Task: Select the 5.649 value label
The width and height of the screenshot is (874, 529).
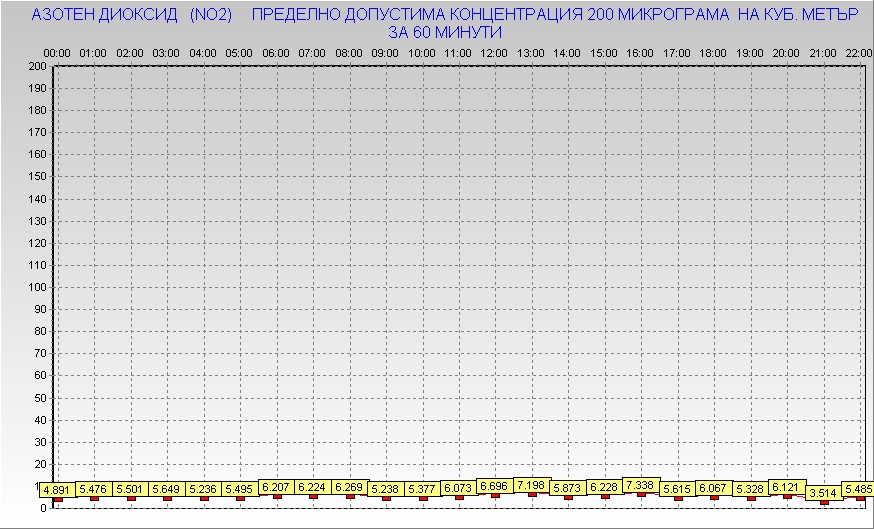Action: [166, 489]
